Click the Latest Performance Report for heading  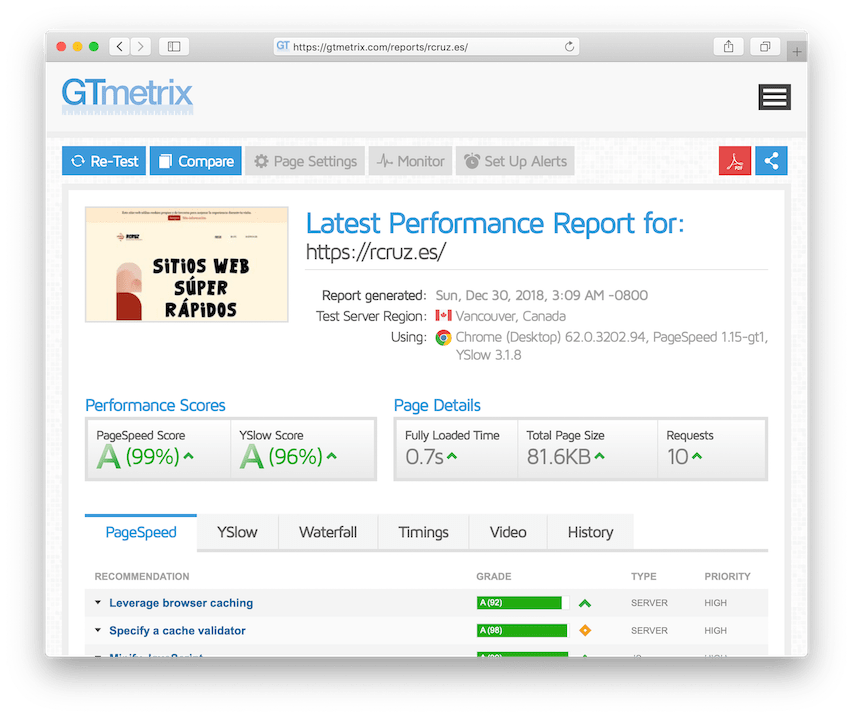(x=495, y=223)
